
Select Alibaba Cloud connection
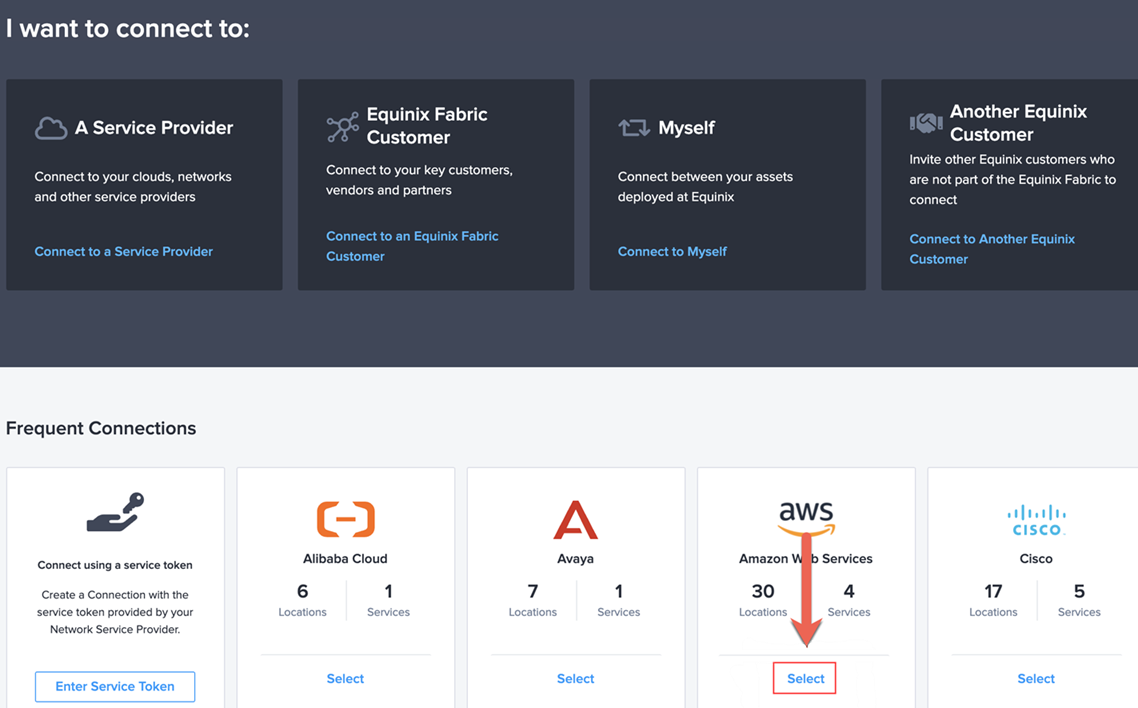pyautogui.click(x=345, y=678)
